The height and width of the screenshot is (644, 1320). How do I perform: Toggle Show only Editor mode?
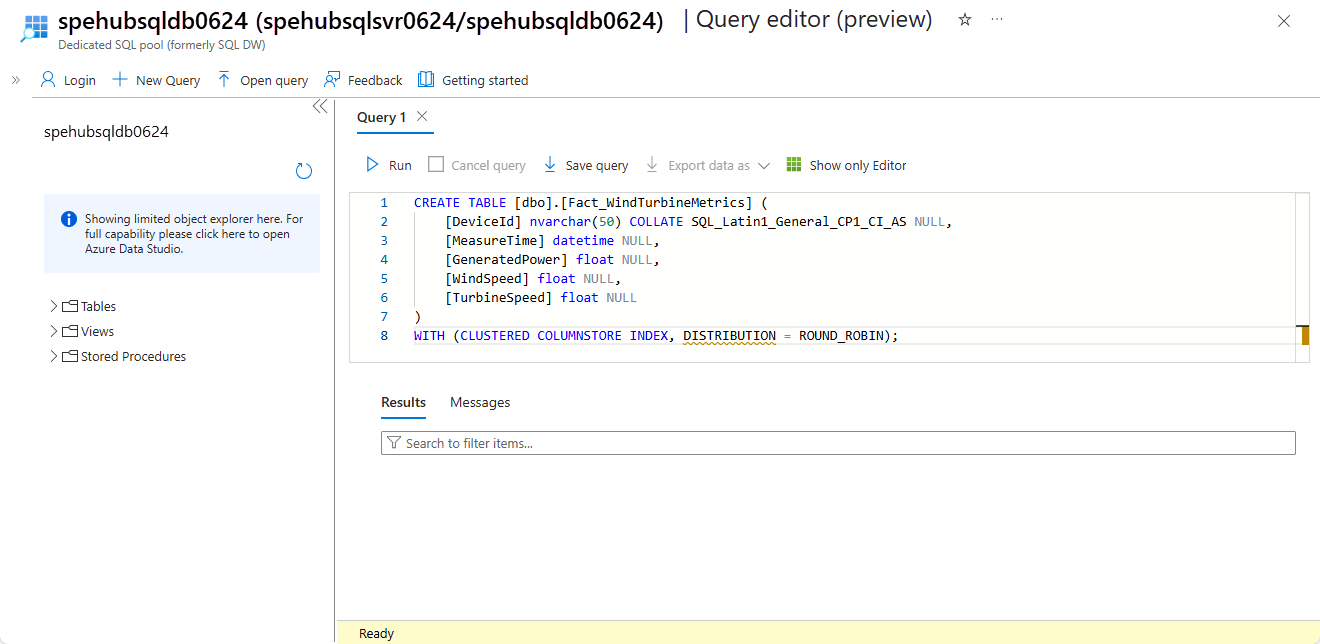(845, 164)
